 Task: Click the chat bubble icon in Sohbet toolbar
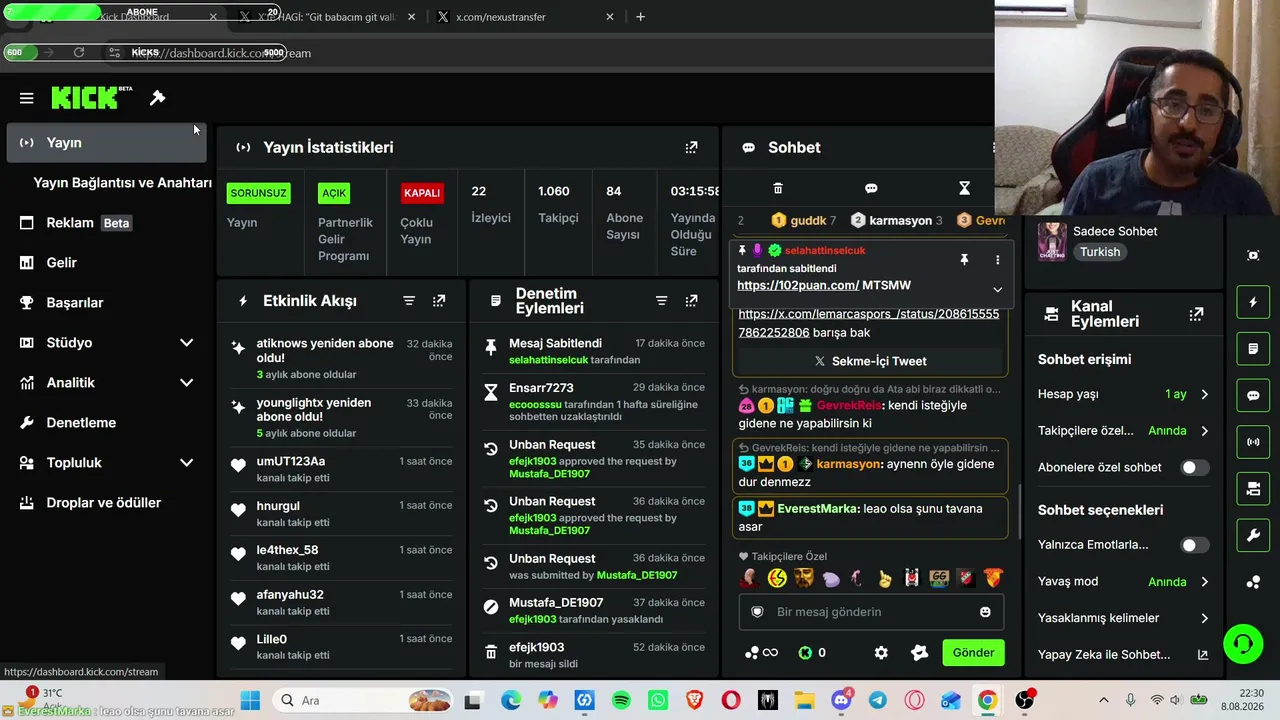pyautogui.click(x=871, y=188)
